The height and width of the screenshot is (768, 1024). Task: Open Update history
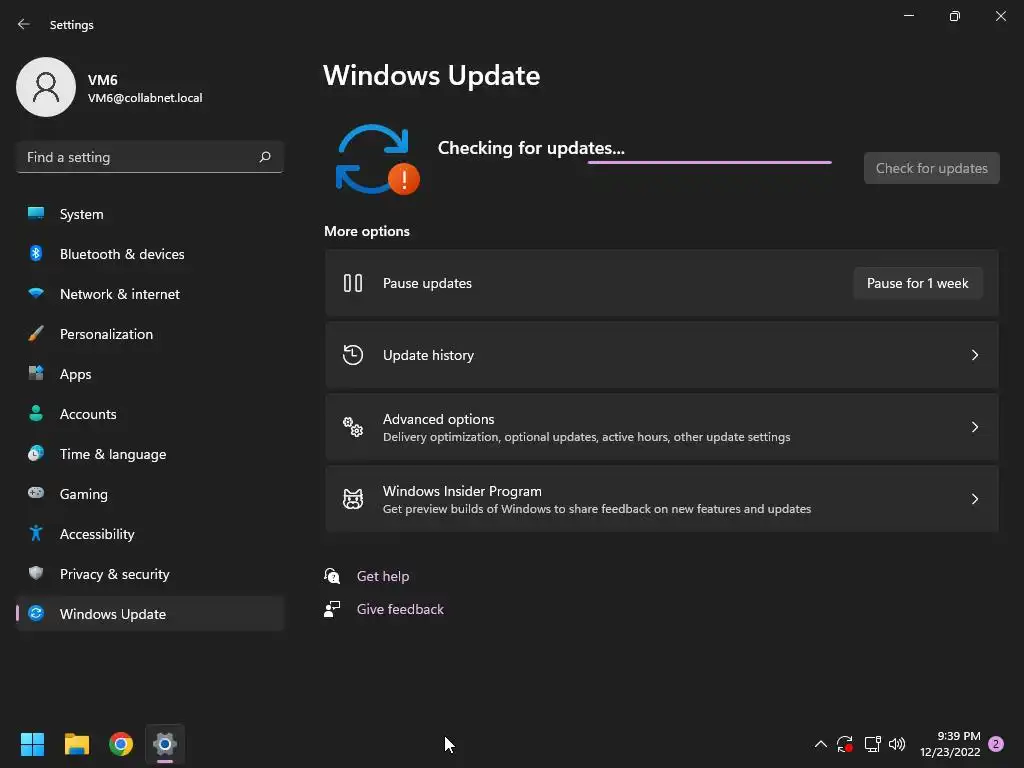tap(662, 355)
